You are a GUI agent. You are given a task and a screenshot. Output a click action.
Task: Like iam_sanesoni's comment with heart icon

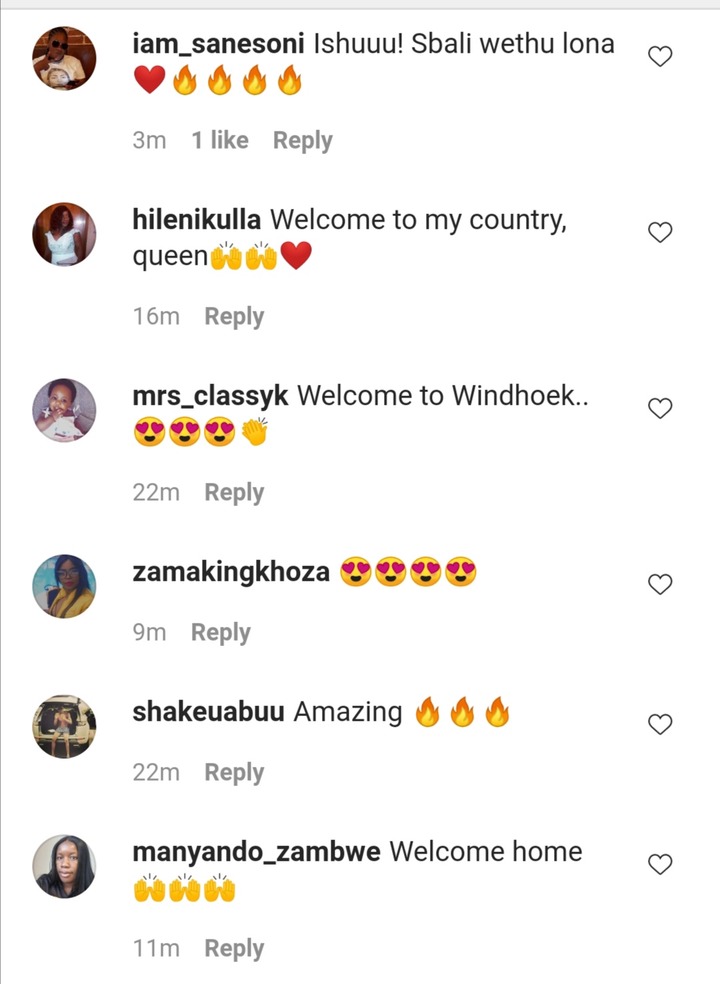[660, 56]
